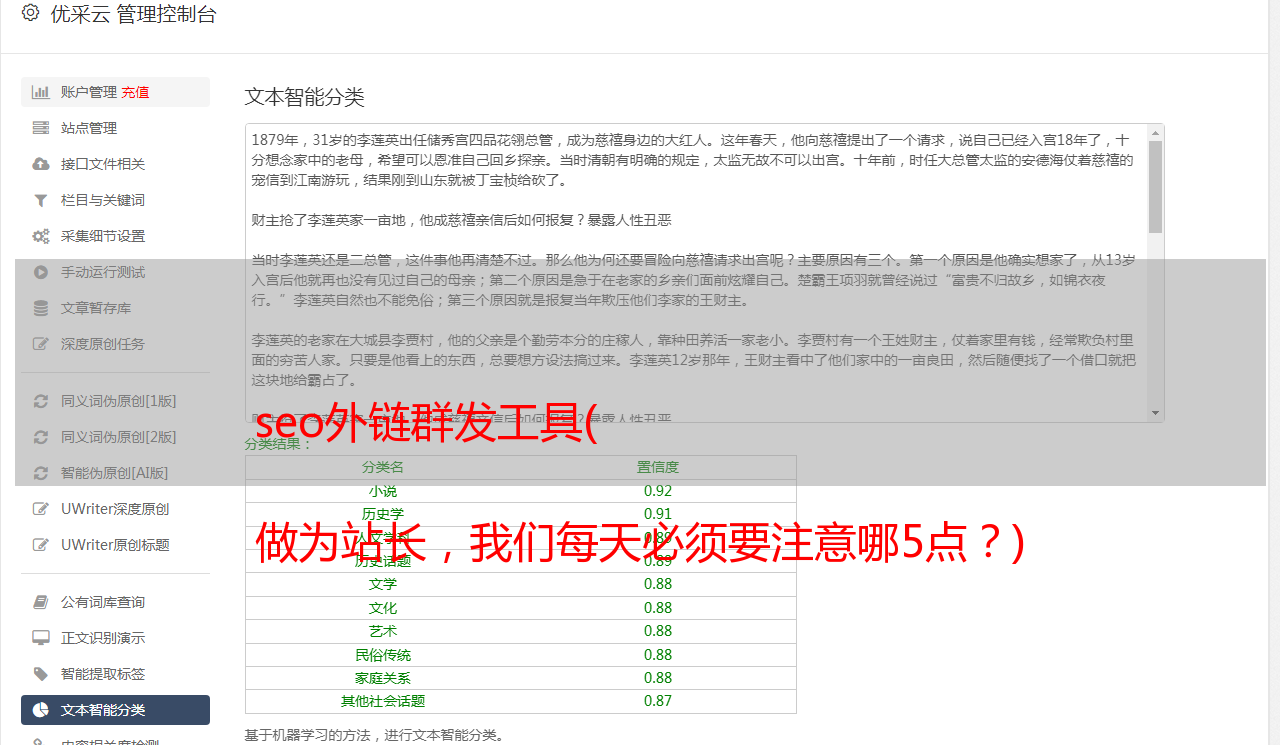Viewport: 1280px width, 745px height.
Task: Click the 分类名 column header
Action: 383,467
